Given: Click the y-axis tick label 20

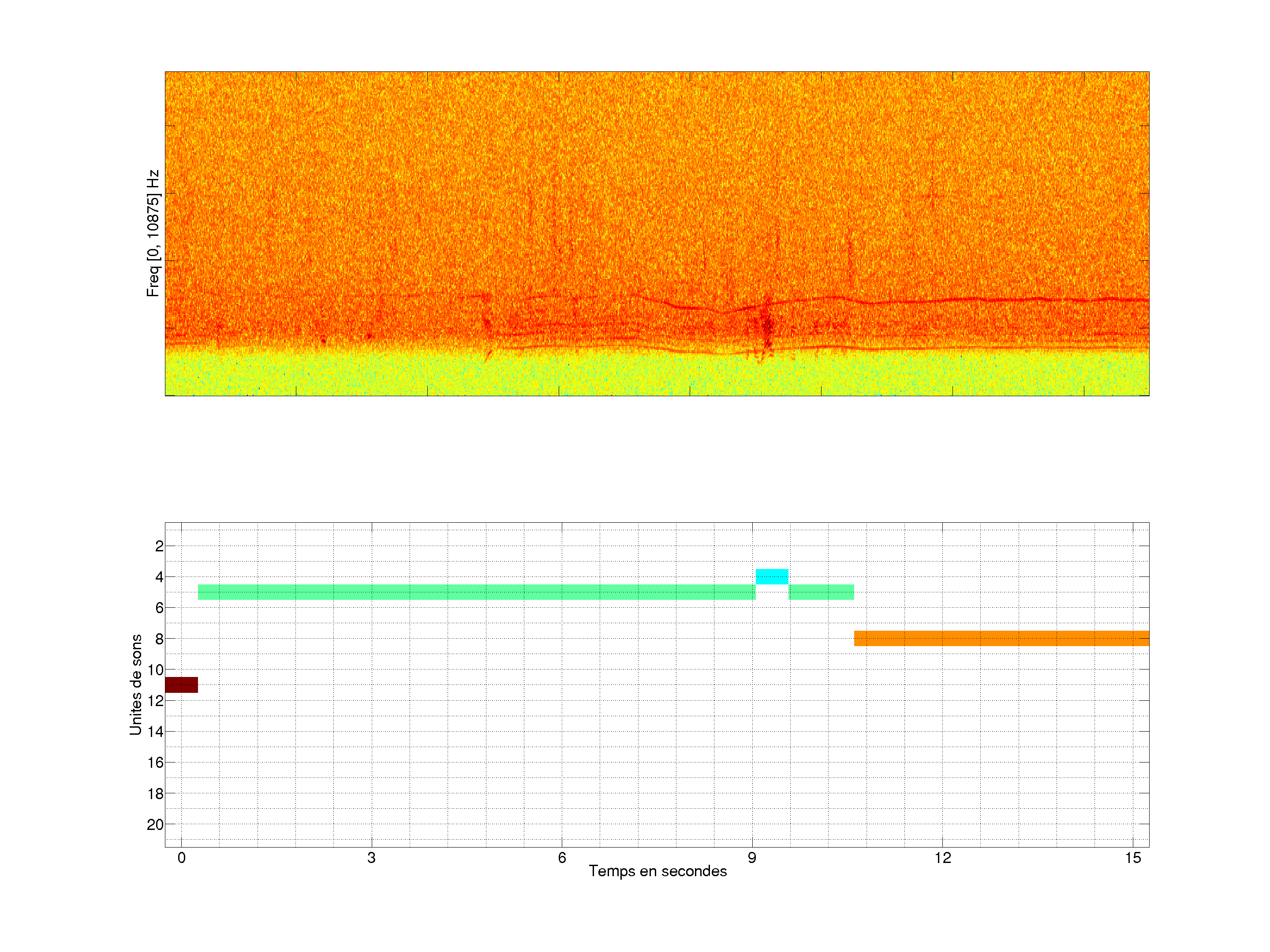Looking at the screenshot, I should [155, 825].
